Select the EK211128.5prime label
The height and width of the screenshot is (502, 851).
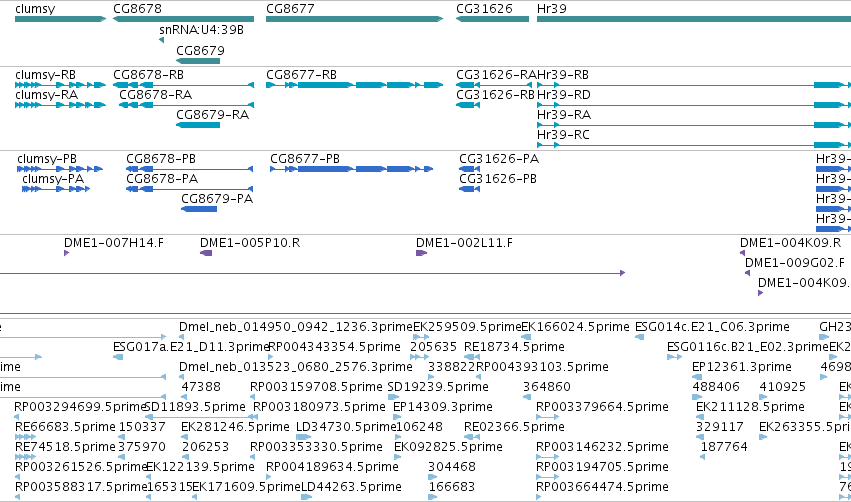(x=750, y=408)
